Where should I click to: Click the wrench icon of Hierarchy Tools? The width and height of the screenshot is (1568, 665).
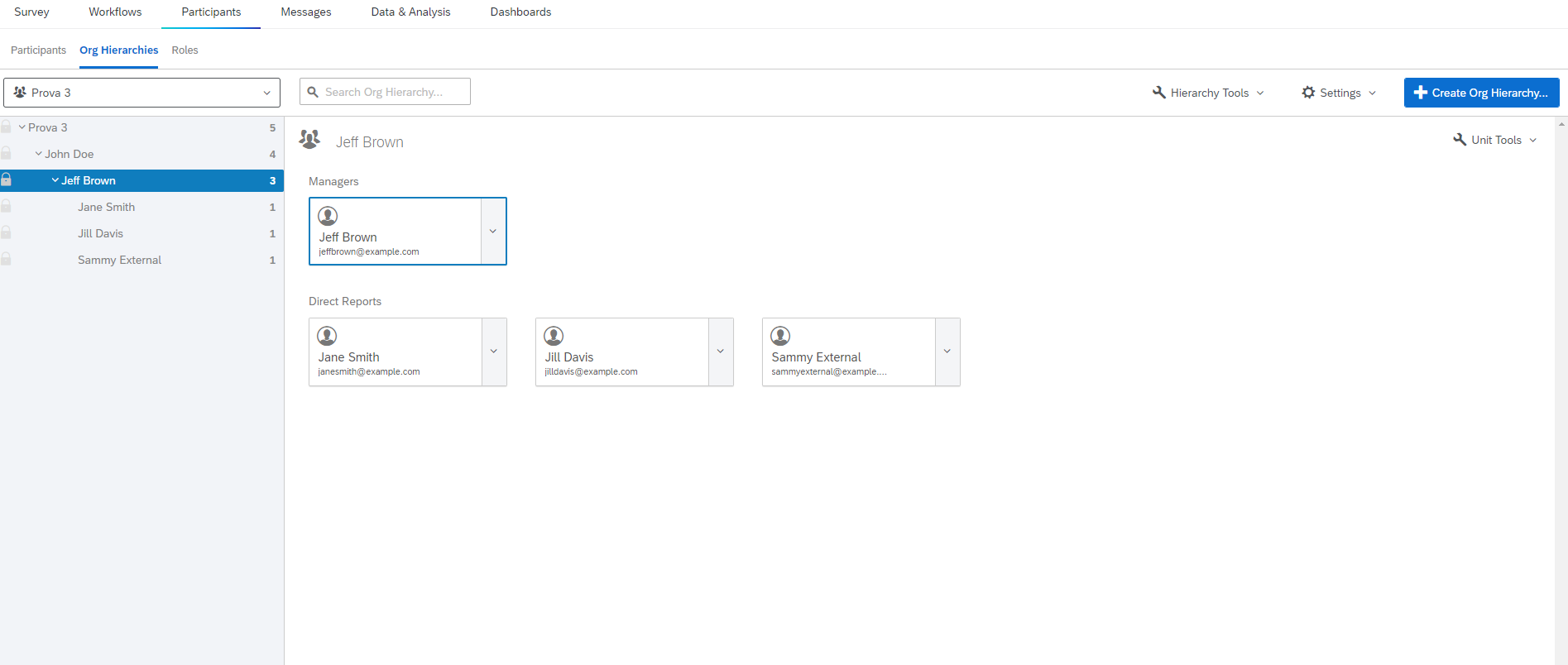1158,93
